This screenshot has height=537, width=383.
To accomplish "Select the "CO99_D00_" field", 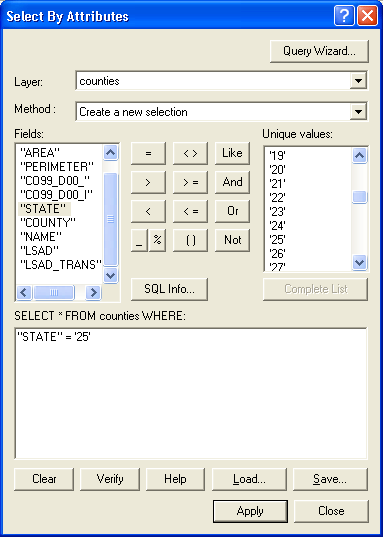I will pyautogui.click(x=55, y=181).
